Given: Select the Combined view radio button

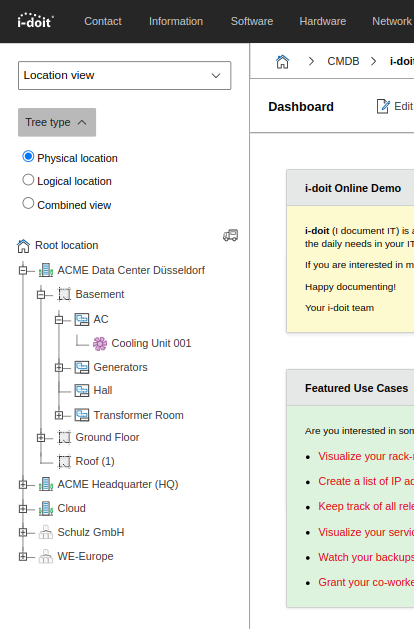Looking at the screenshot, I should (28, 203).
